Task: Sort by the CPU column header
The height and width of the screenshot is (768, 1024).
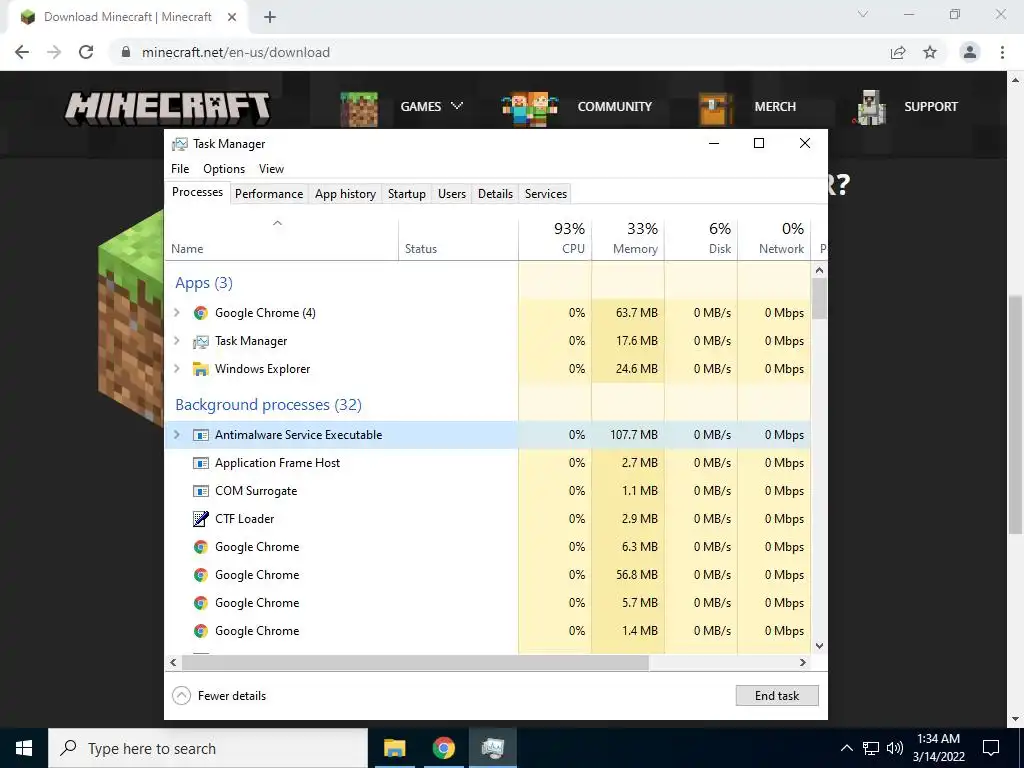Action: 555,238
